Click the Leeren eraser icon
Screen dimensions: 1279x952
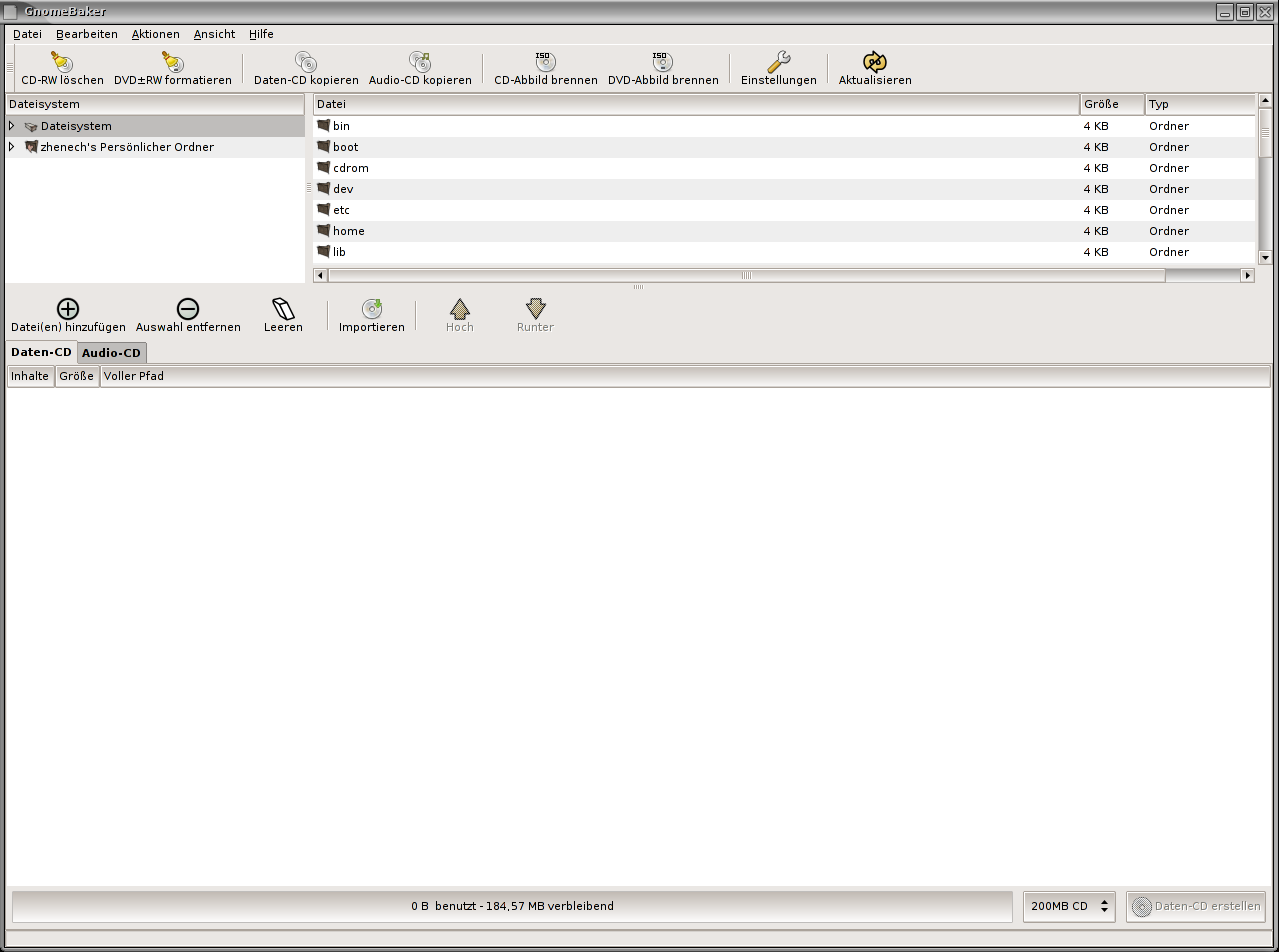(x=283, y=309)
